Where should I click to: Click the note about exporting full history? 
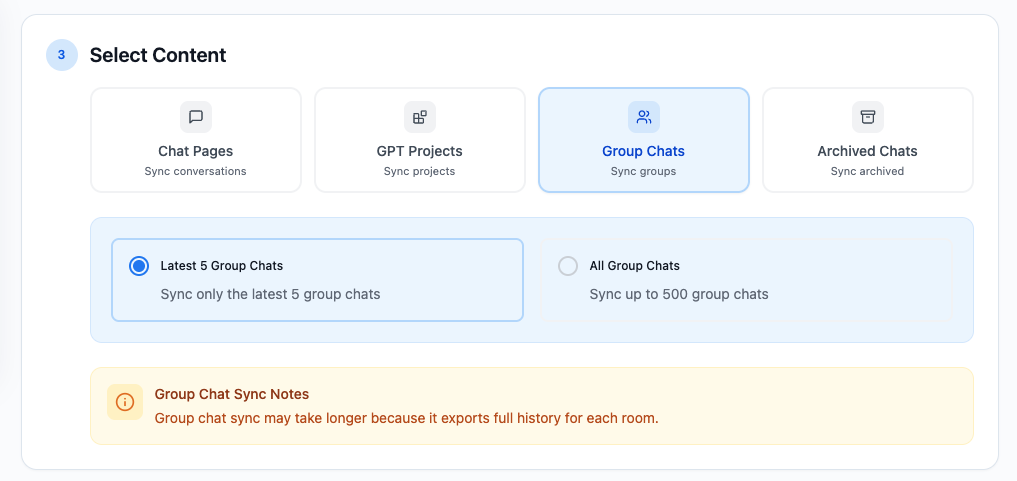coord(407,418)
